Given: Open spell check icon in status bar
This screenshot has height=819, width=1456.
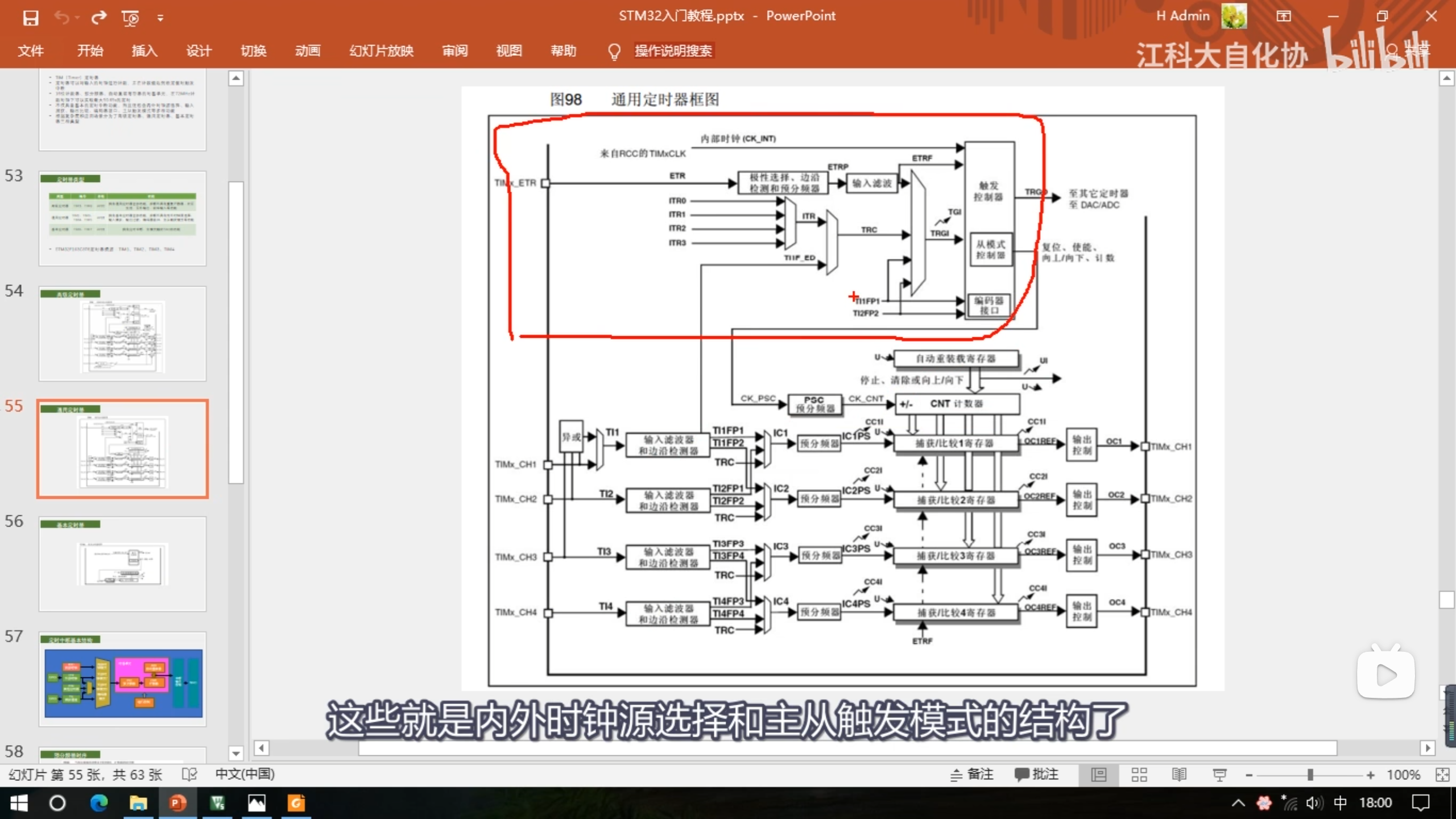Looking at the screenshot, I should pyautogui.click(x=189, y=774).
